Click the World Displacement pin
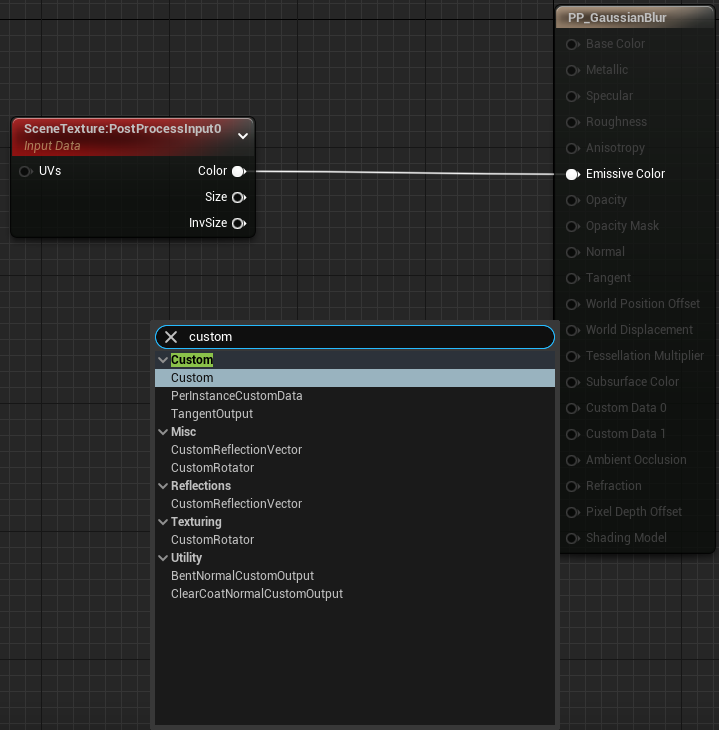 click(x=572, y=330)
